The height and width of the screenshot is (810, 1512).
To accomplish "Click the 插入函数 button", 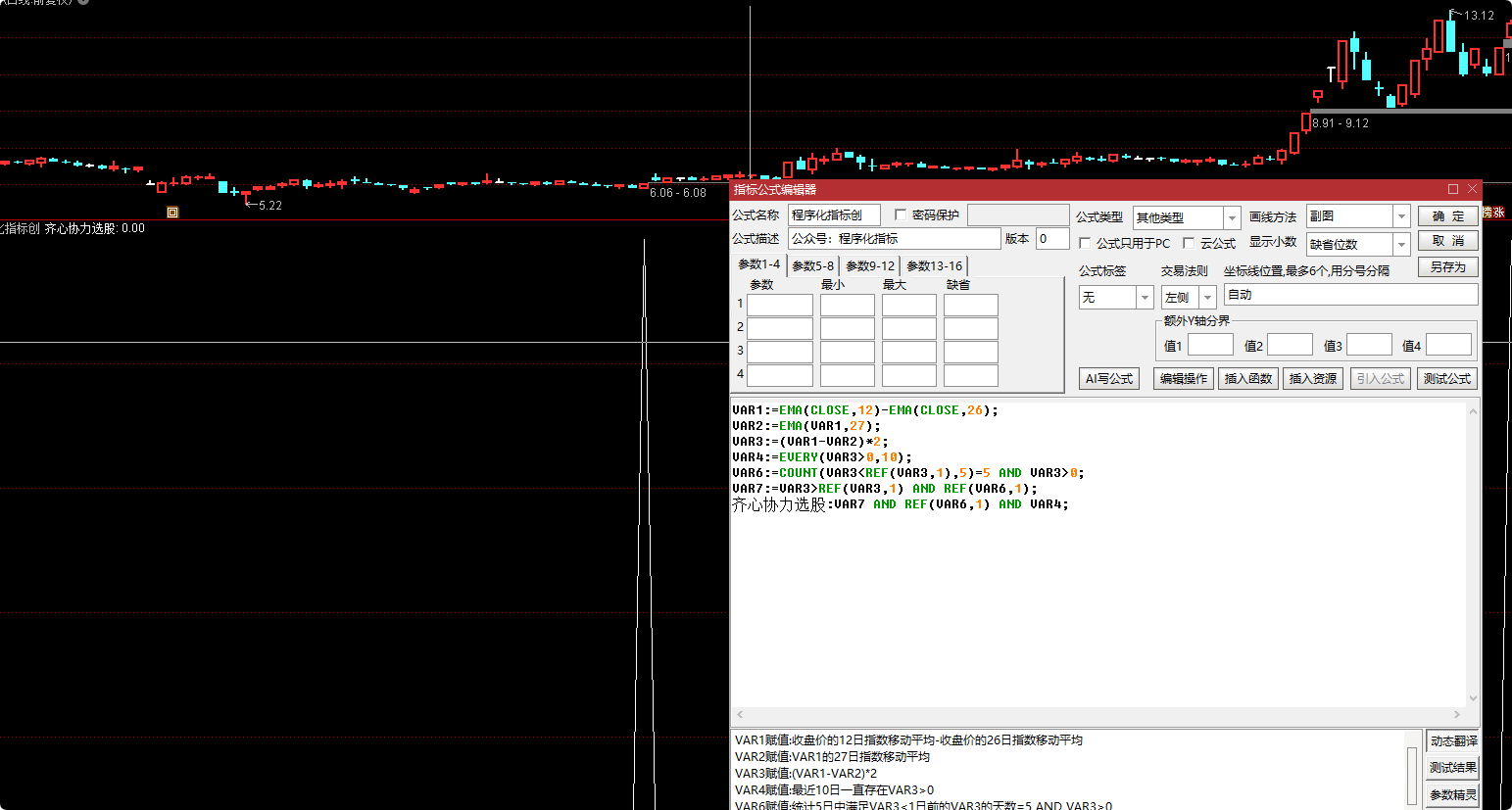I will coord(1247,378).
